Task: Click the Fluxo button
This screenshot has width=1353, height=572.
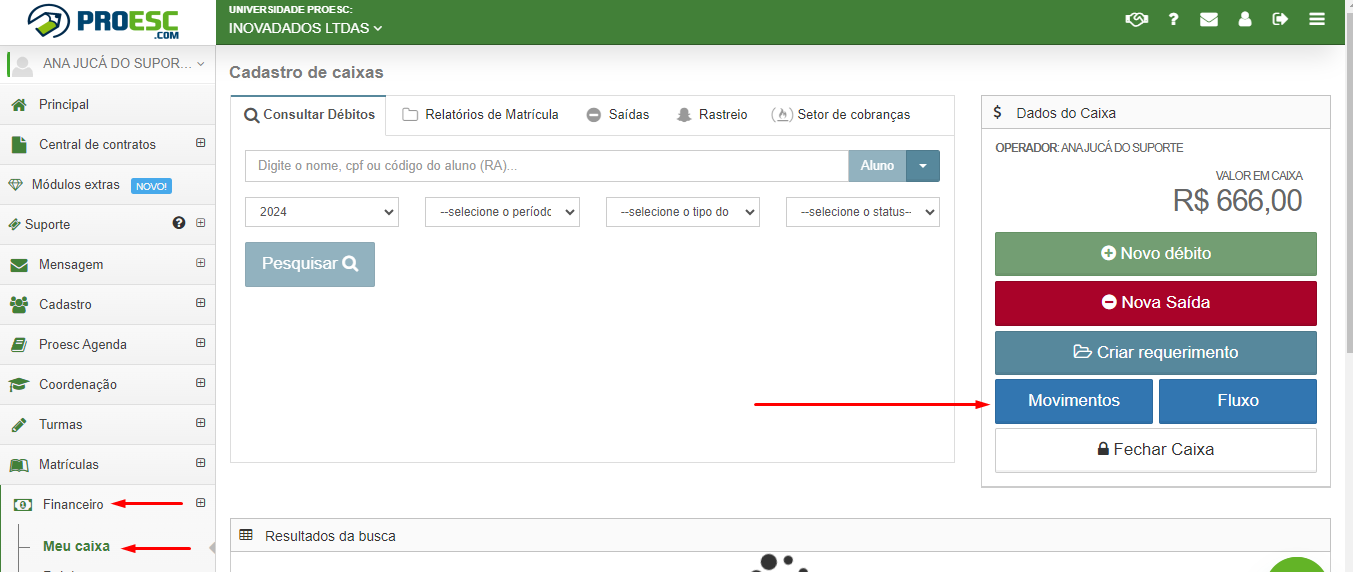Action: point(1238,401)
